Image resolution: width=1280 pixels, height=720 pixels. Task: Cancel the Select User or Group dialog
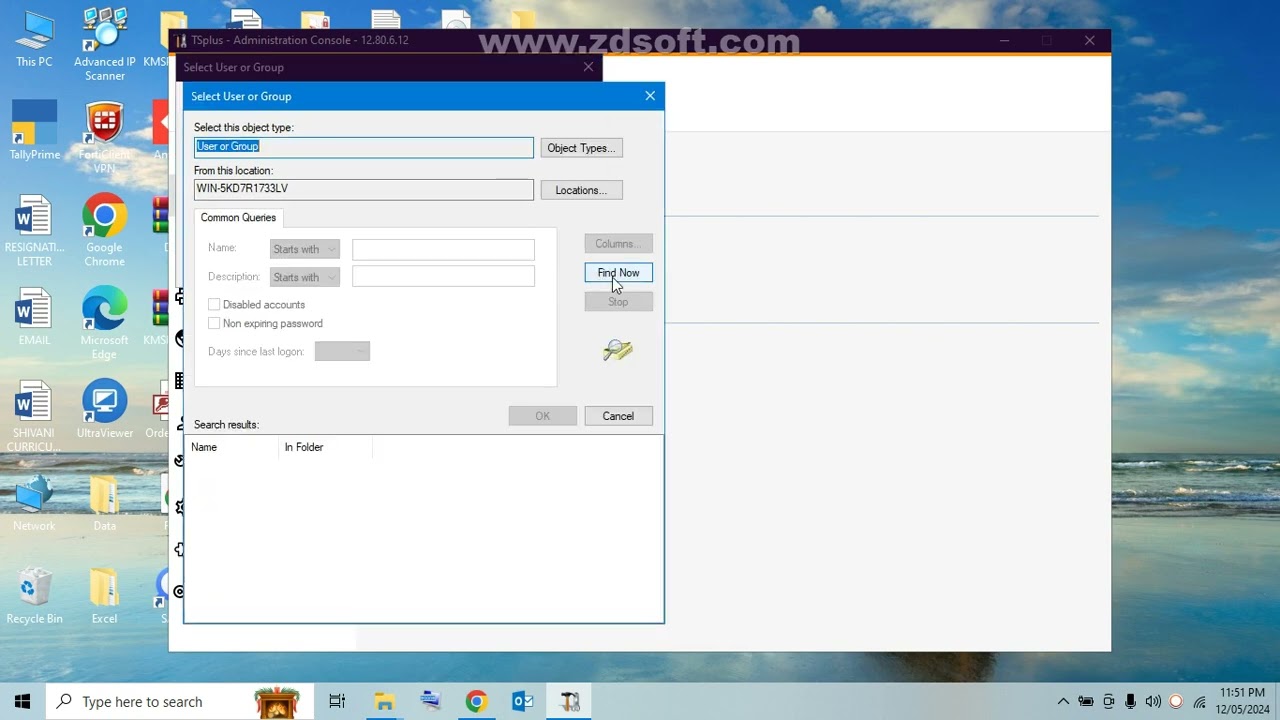tap(618, 416)
